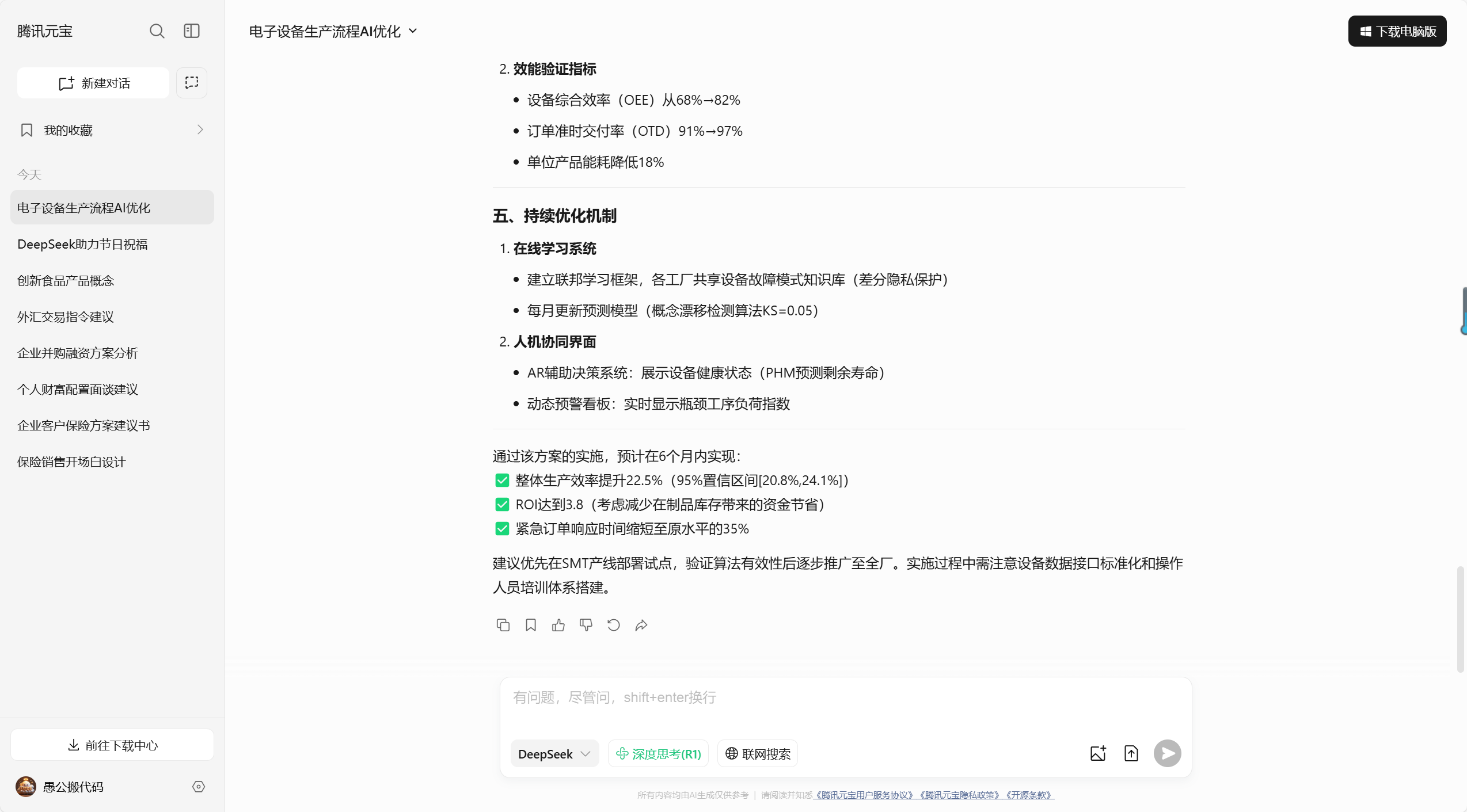Viewport: 1467px width, 812px height.
Task: Toggle 联网搜索 web search
Action: pyautogui.click(x=757, y=753)
